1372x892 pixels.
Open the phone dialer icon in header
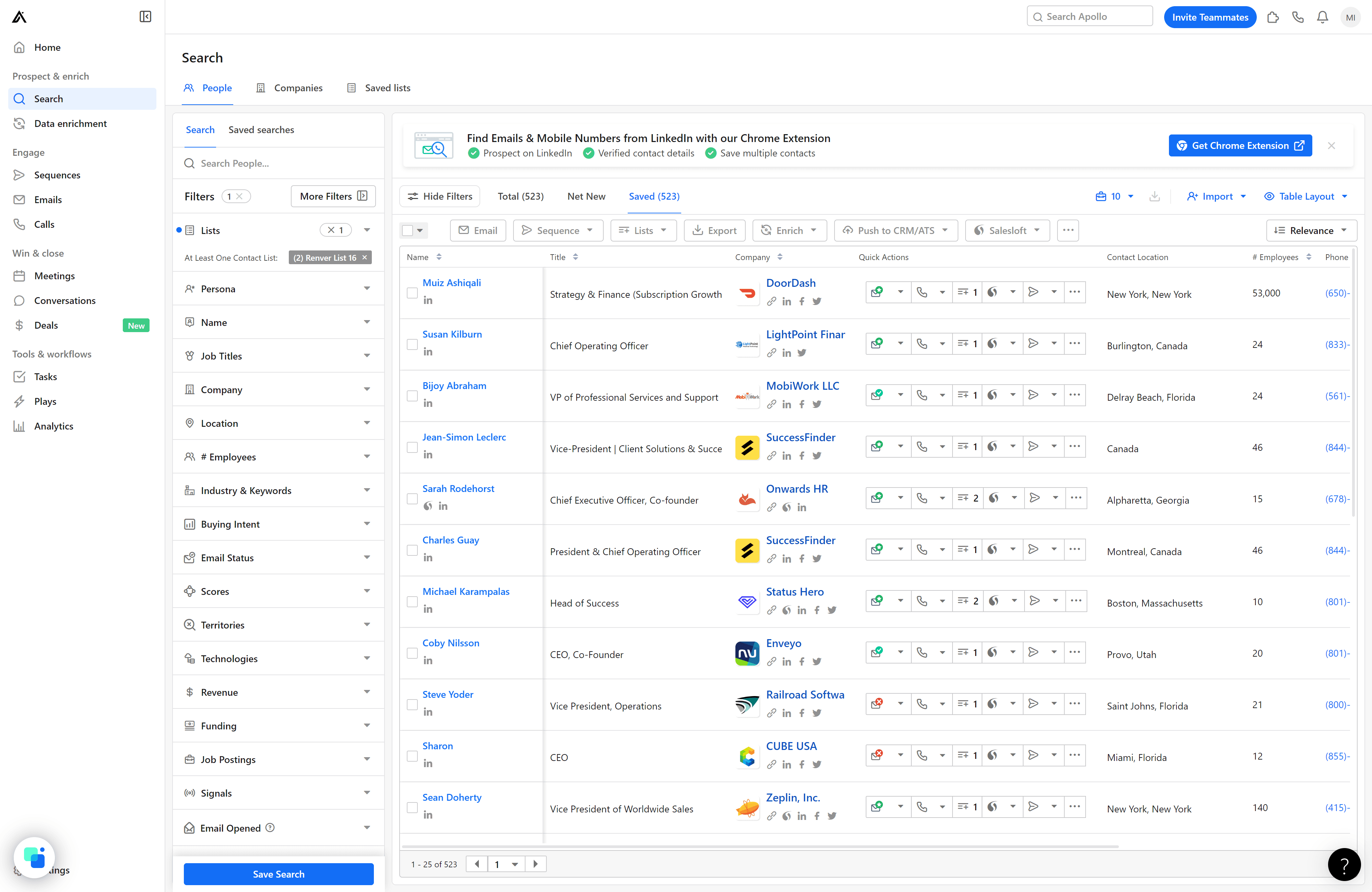click(1298, 17)
